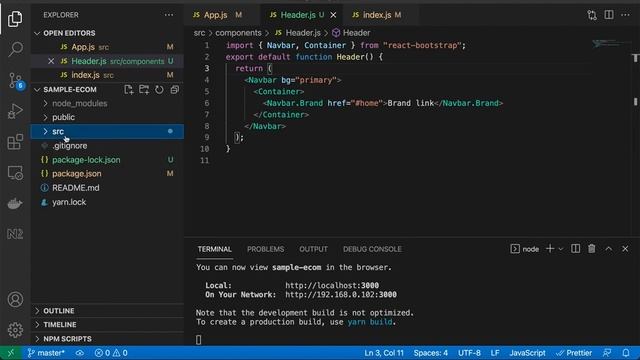Open the .gitignore file
The image size is (640, 360).
click(107, 145)
